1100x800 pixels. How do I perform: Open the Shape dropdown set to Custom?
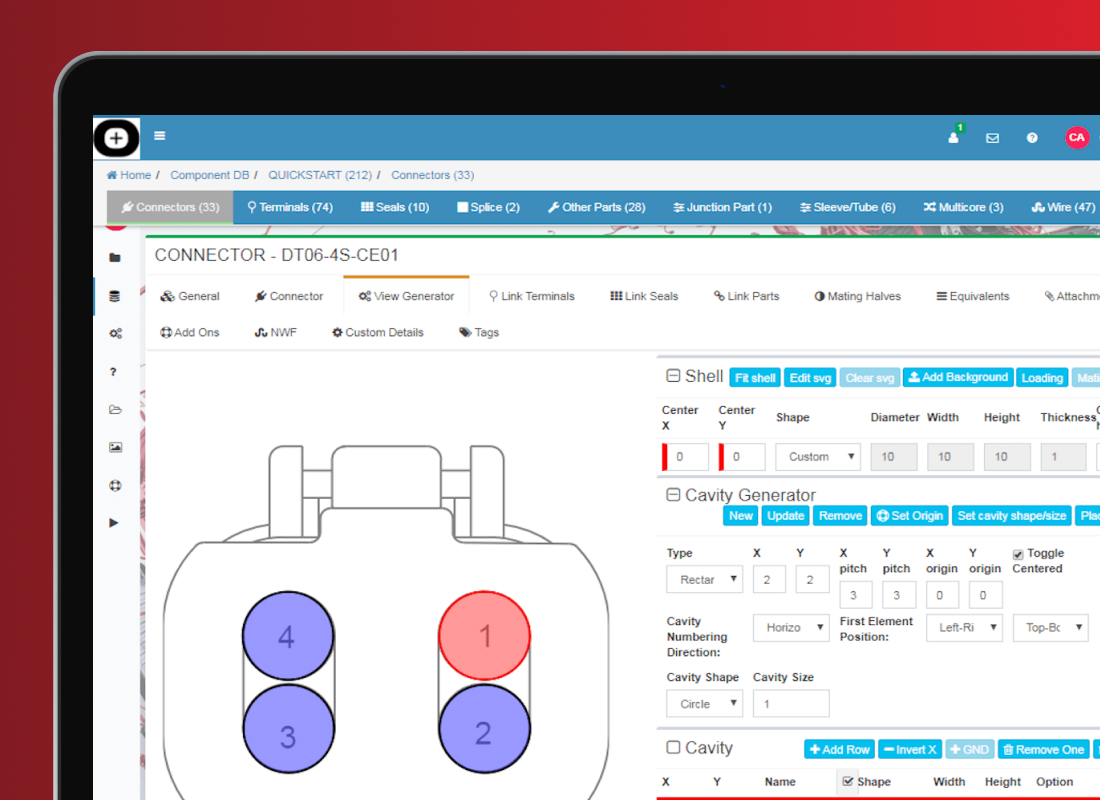pos(817,457)
